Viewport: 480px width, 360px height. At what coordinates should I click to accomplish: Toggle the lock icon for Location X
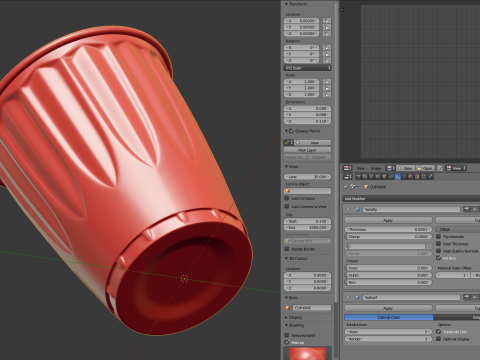327,21
